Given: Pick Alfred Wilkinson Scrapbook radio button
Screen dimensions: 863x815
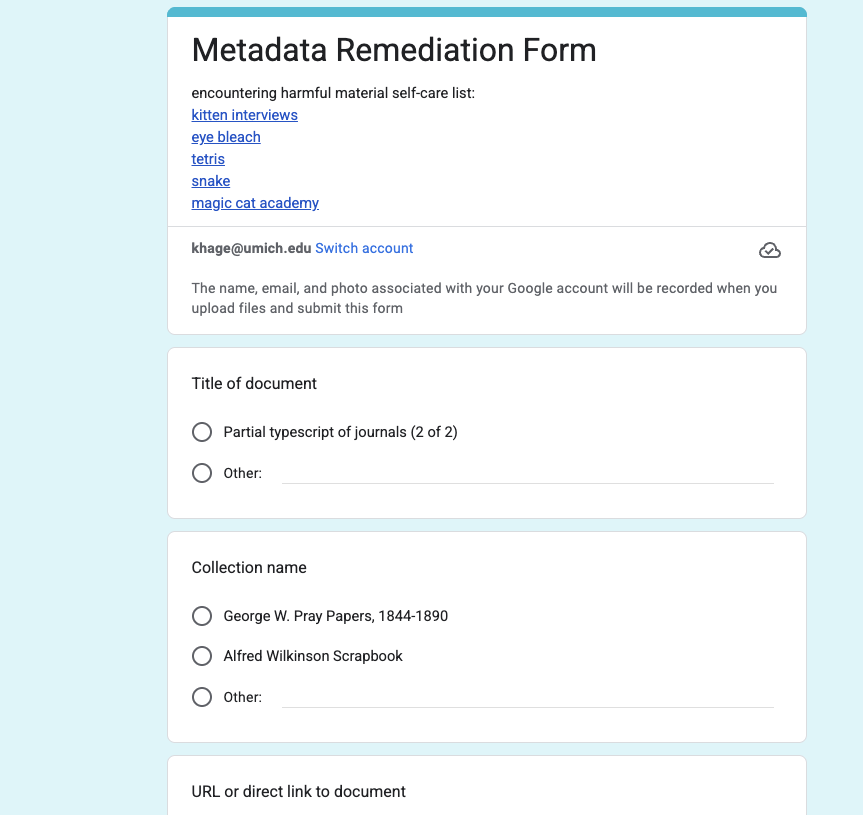Looking at the screenshot, I should click(202, 656).
